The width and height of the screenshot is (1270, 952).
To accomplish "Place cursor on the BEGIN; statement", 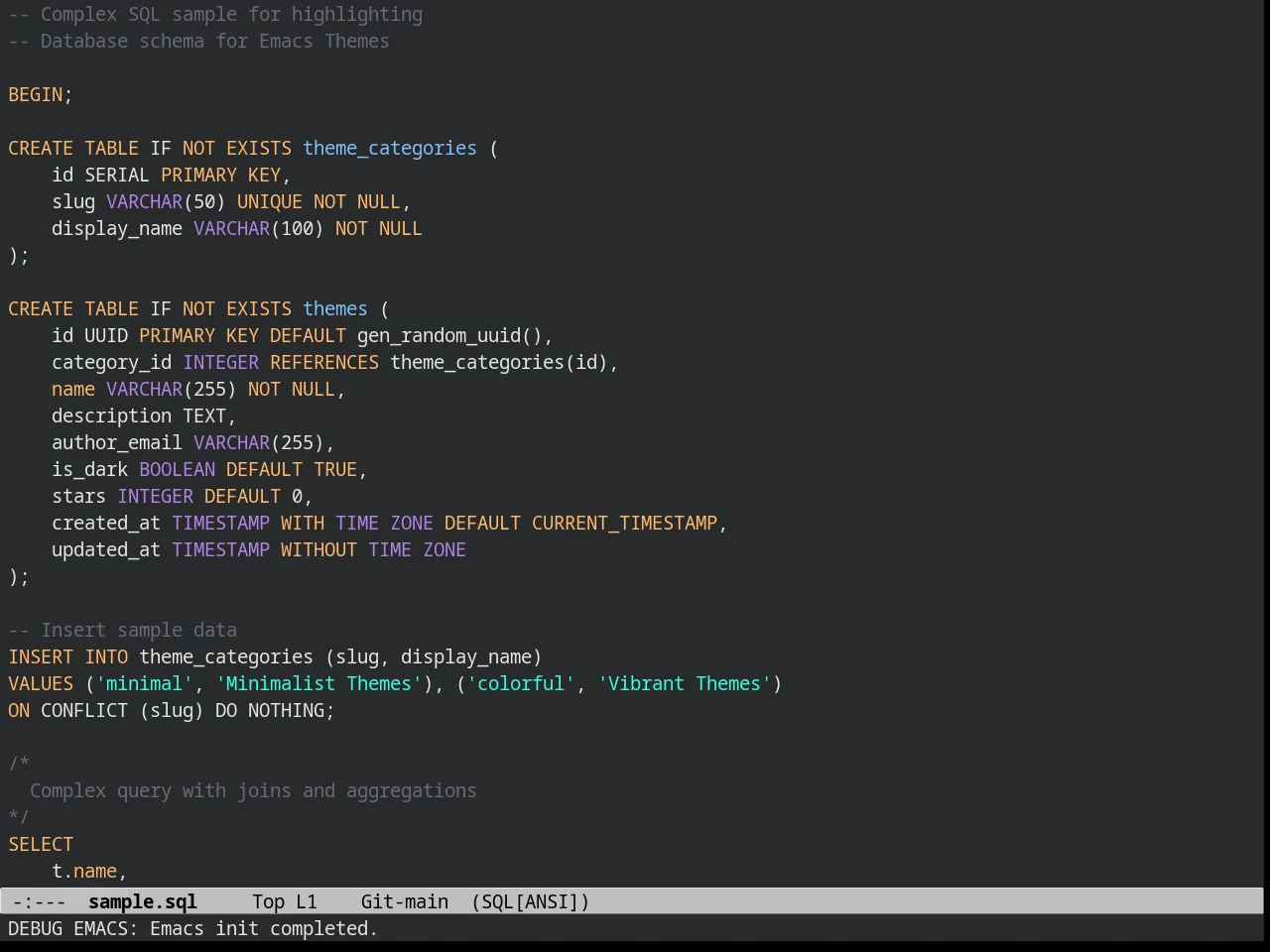I will [x=41, y=94].
